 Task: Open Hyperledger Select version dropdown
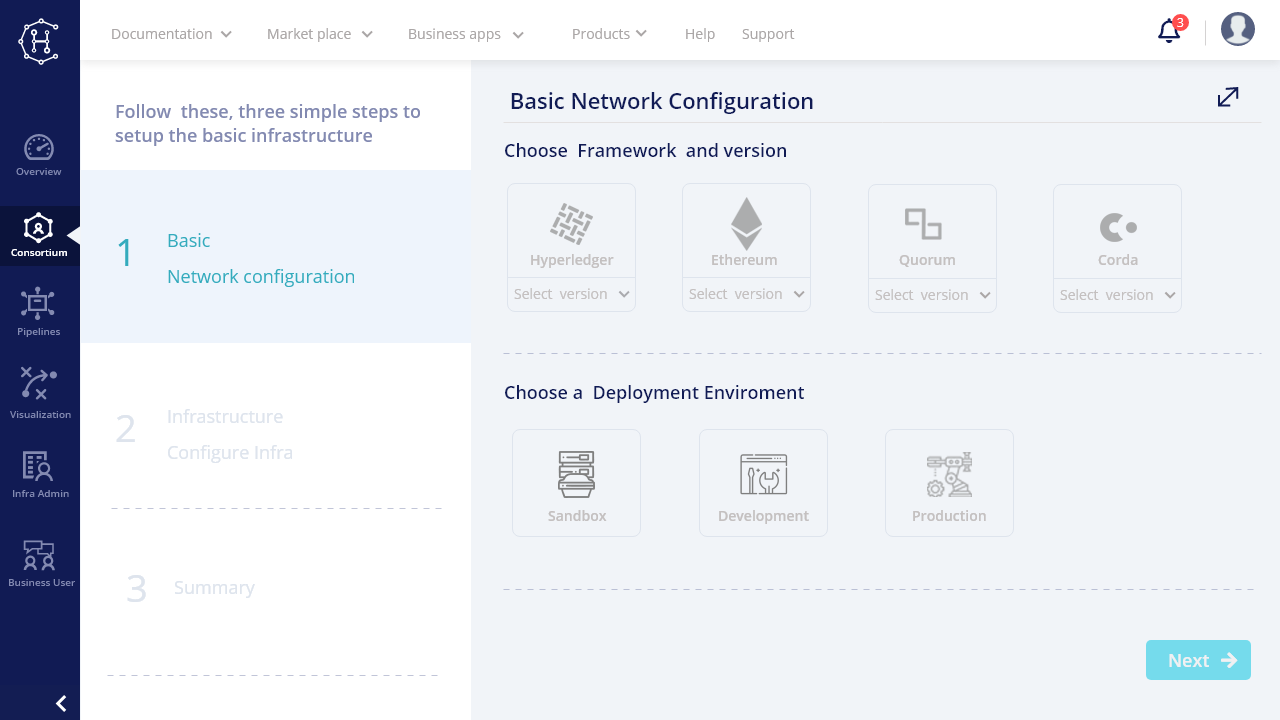(571, 294)
